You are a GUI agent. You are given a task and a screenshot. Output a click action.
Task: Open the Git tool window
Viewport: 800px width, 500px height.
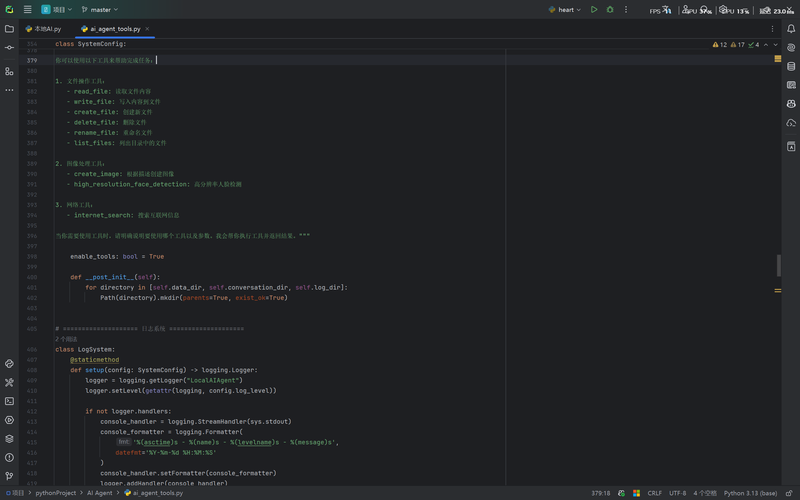(9, 476)
